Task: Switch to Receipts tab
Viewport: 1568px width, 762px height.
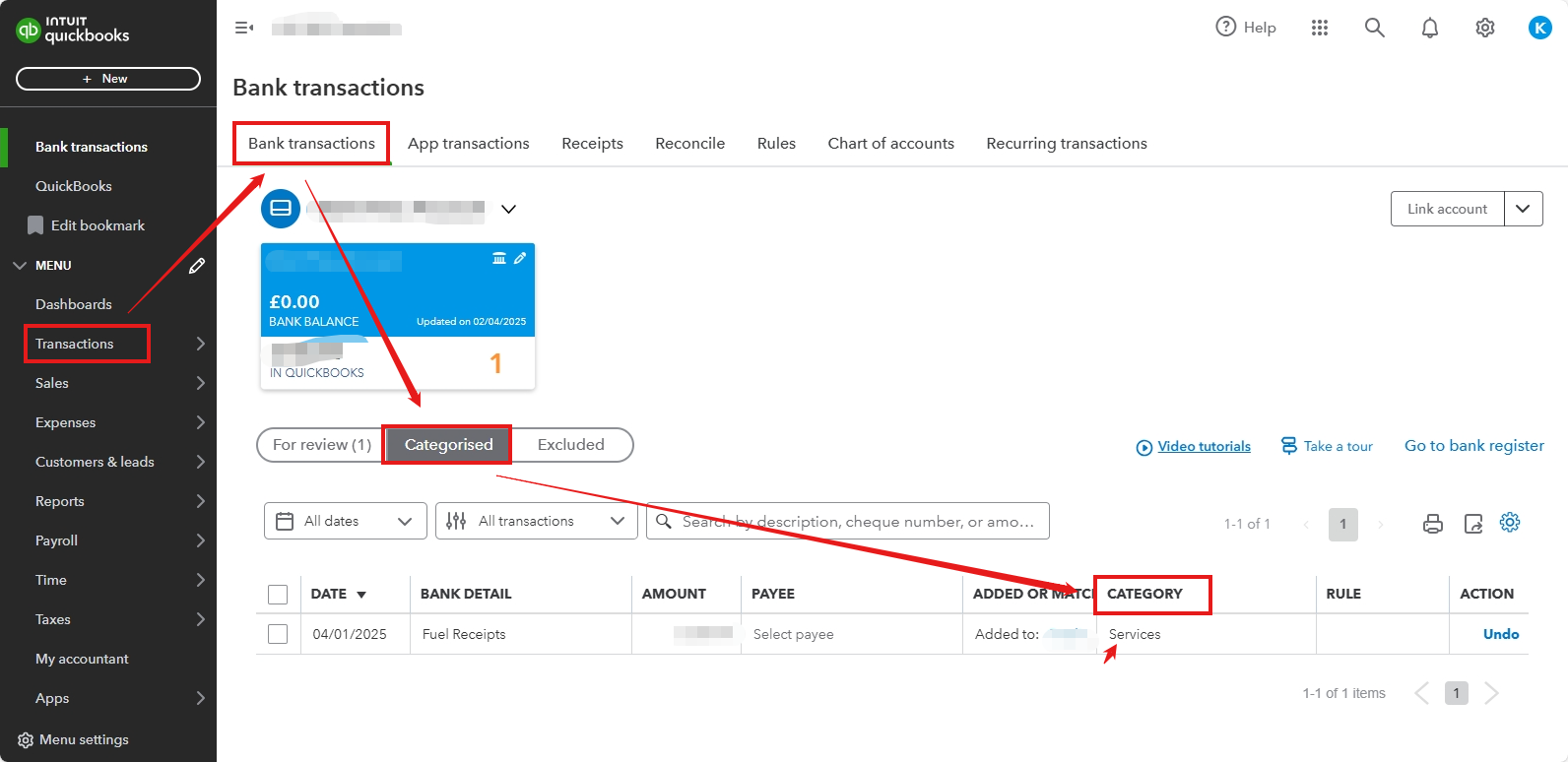Action: pyautogui.click(x=592, y=144)
